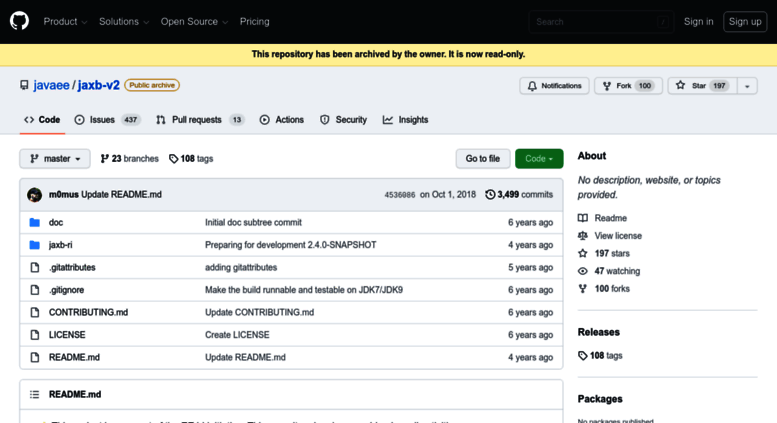
Task: Open the Releases heading link
Action: click(599, 332)
